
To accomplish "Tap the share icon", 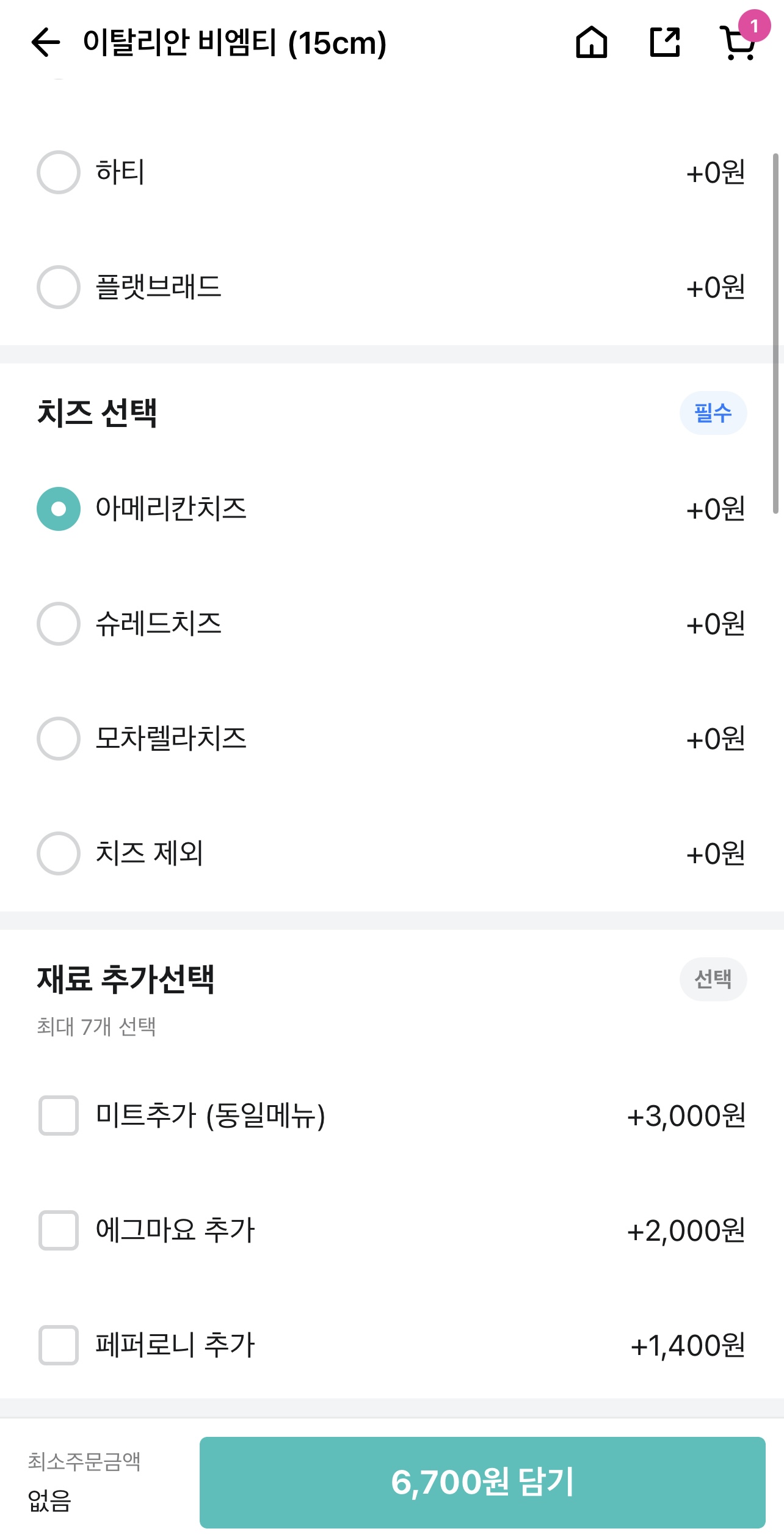I will click(665, 43).
